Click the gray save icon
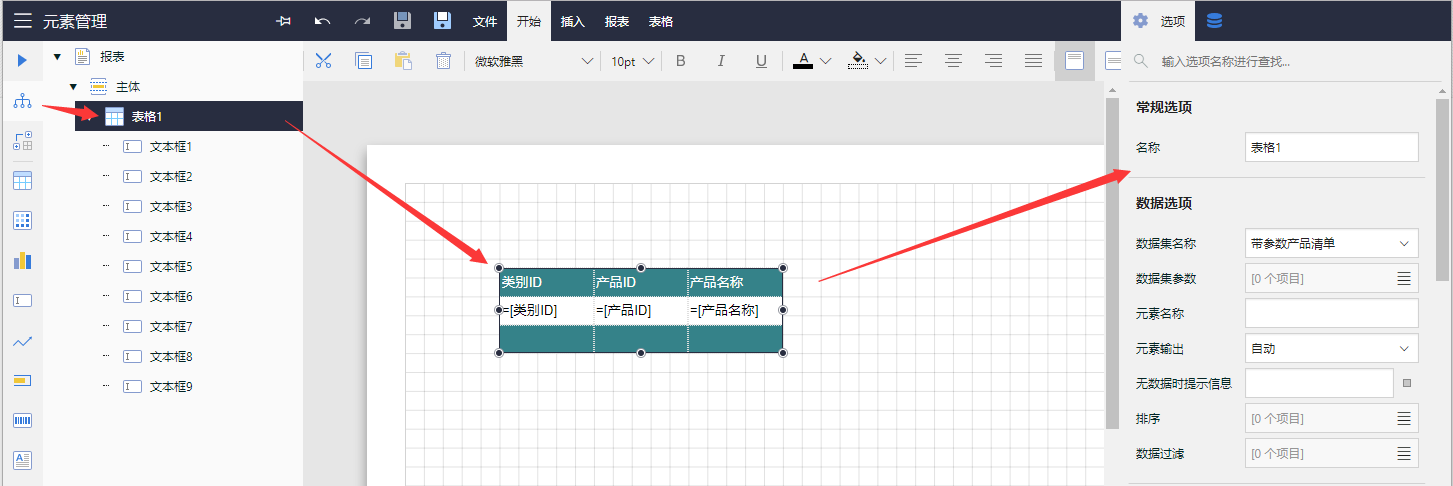 click(x=402, y=21)
